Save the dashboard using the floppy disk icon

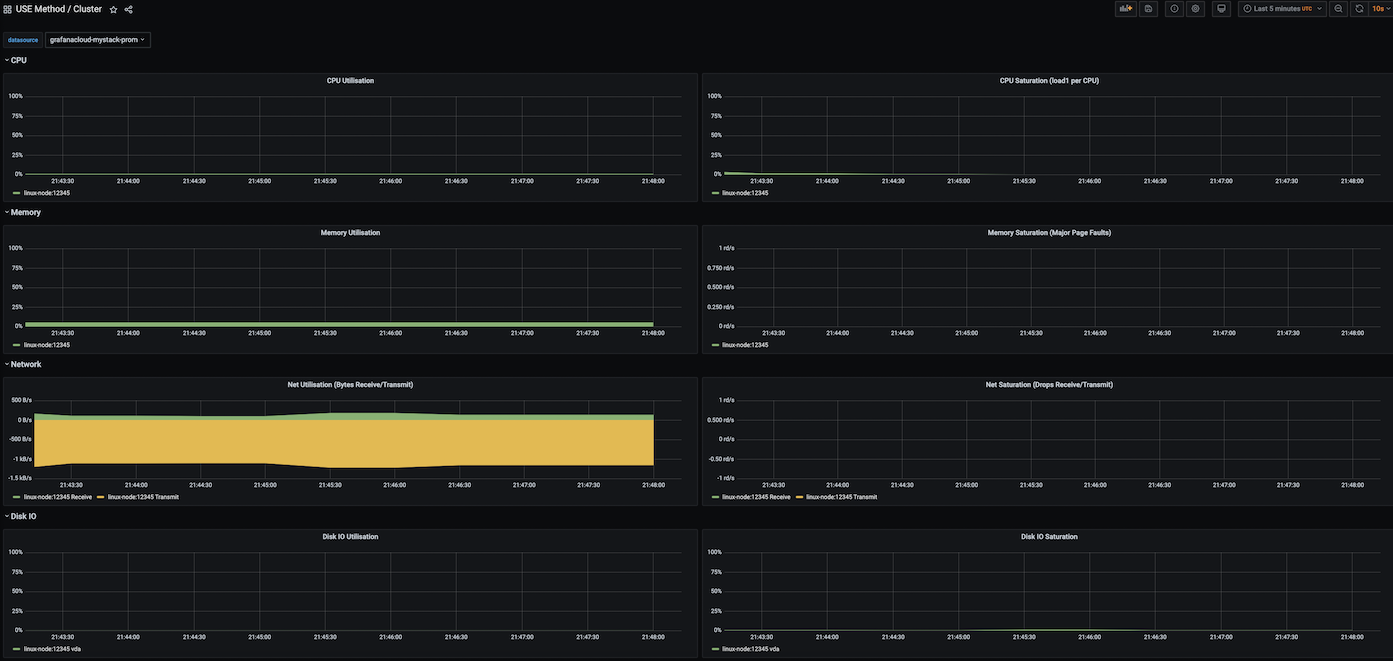click(1149, 9)
